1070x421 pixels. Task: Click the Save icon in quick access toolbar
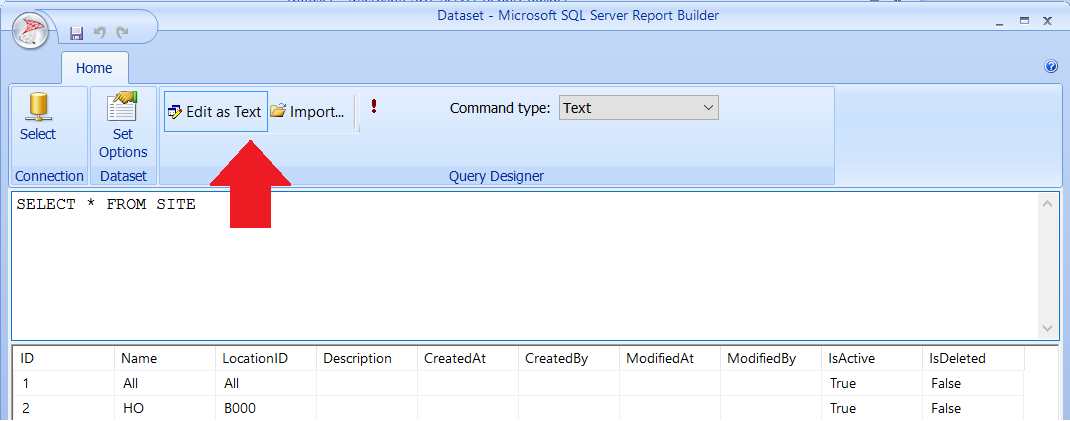(x=77, y=33)
